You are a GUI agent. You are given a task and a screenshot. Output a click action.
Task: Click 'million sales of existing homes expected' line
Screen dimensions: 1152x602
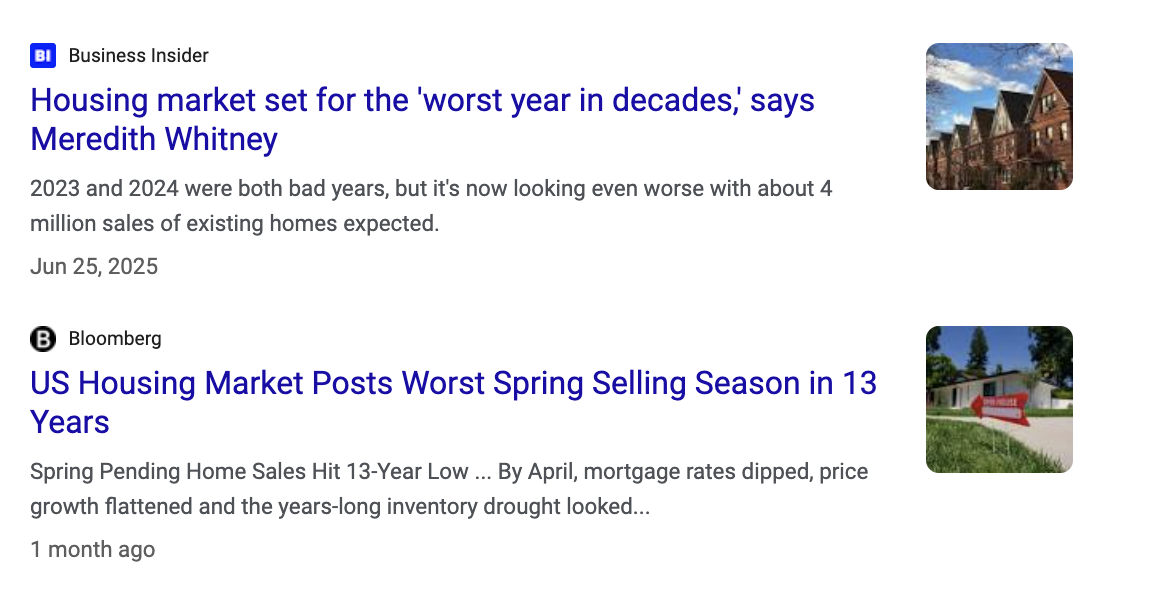click(234, 223)
